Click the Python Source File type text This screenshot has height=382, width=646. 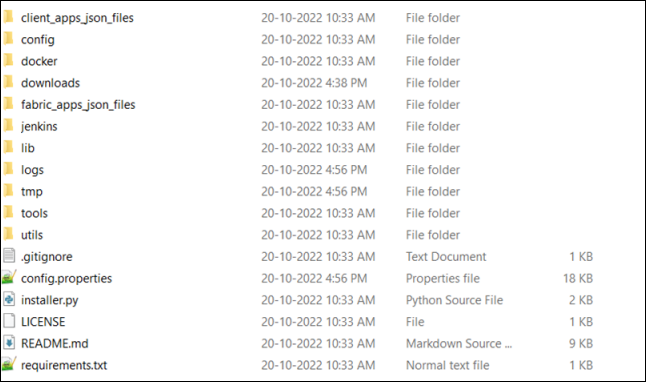[x=454, y=300]
